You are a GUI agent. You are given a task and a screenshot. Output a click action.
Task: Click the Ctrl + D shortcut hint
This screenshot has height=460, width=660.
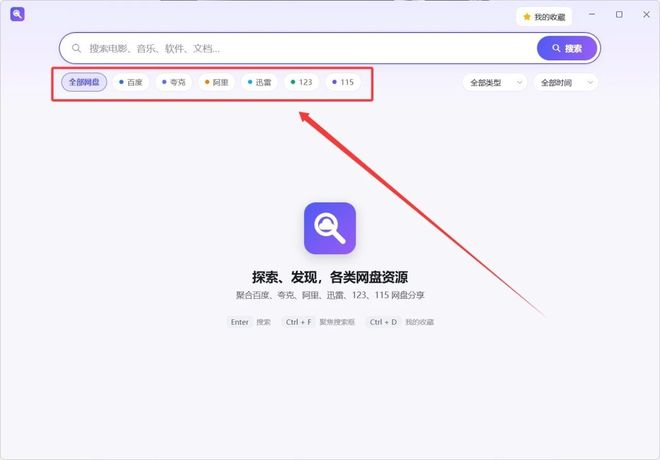[383, 322]
